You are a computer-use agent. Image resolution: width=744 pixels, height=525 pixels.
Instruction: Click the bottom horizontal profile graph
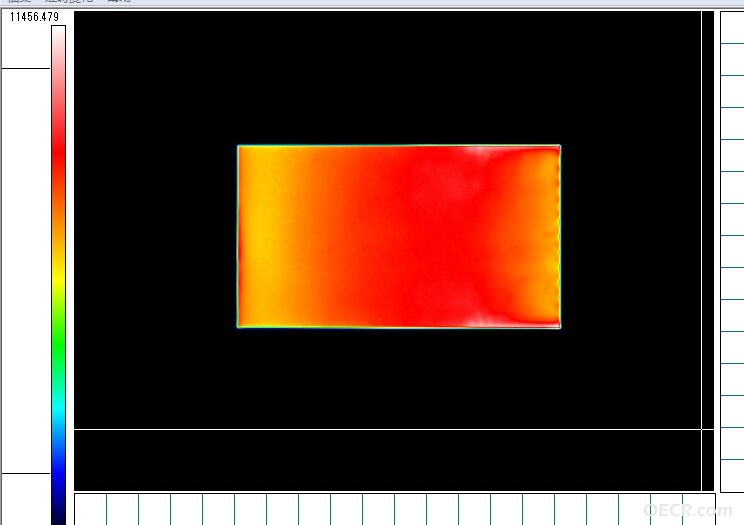pos(395,509)
